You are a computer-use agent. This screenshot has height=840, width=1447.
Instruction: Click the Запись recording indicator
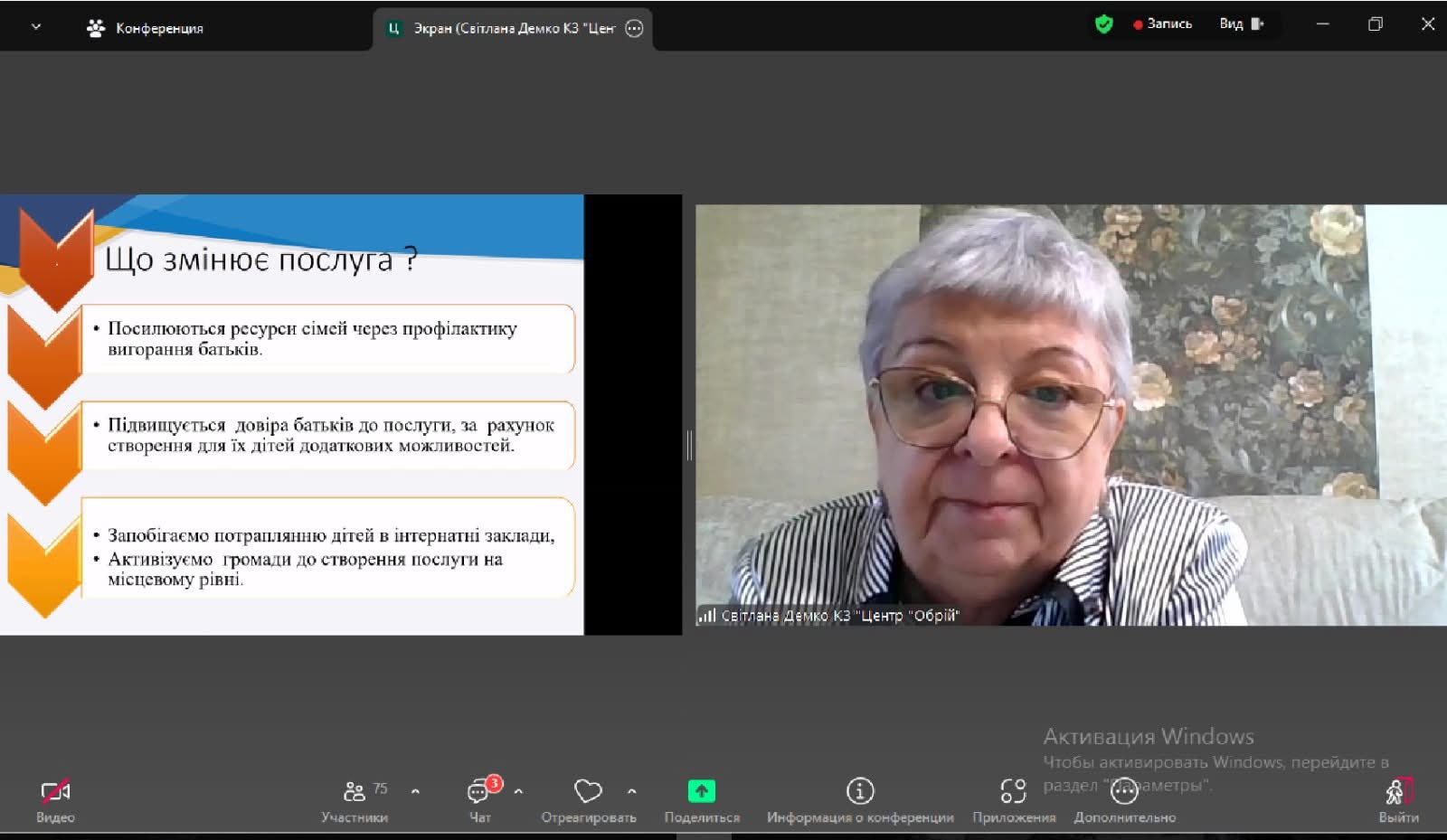1163,24
